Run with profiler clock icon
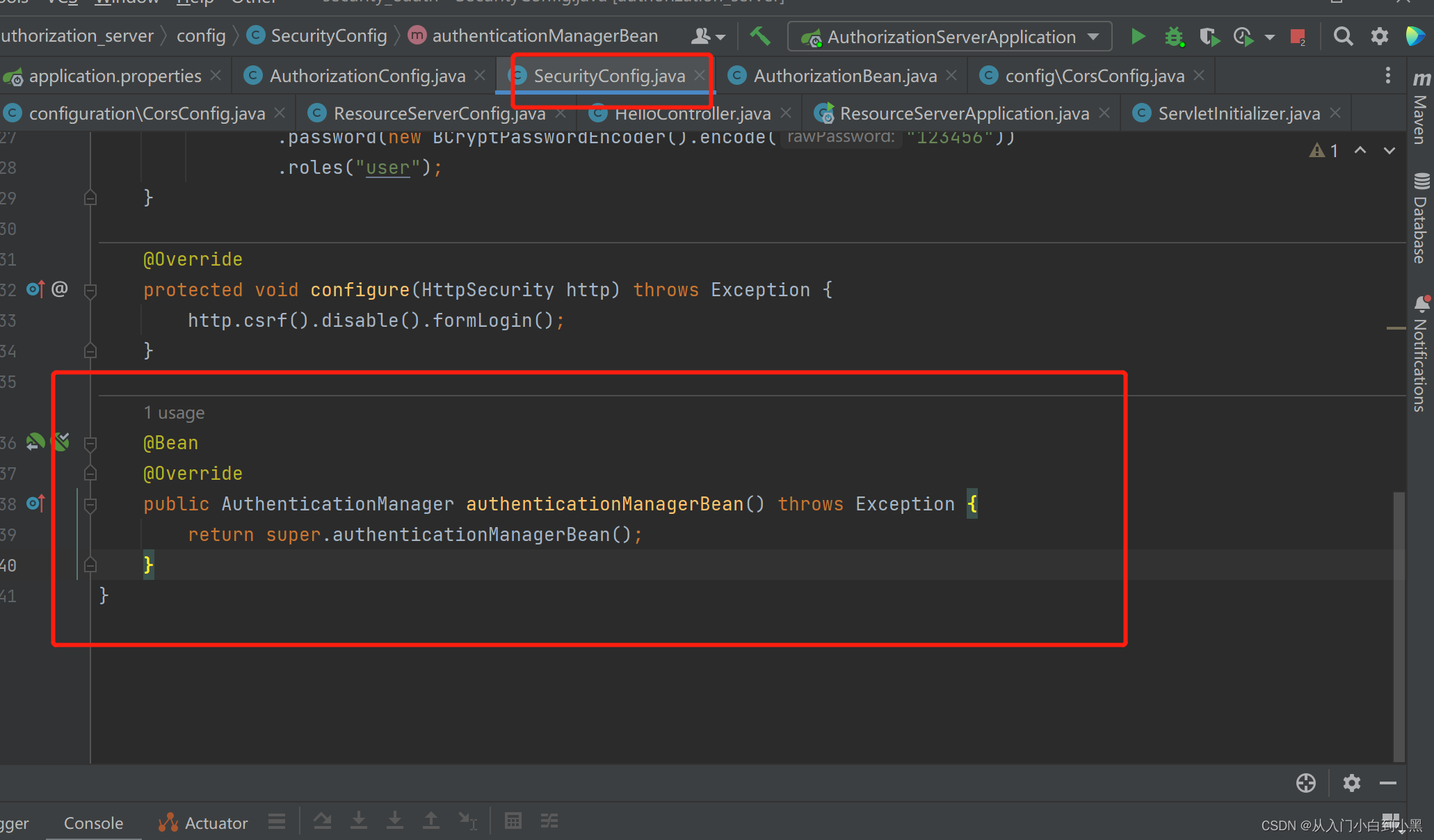The height and width of the screenshot is (840, 1434). click(1244, 36)
